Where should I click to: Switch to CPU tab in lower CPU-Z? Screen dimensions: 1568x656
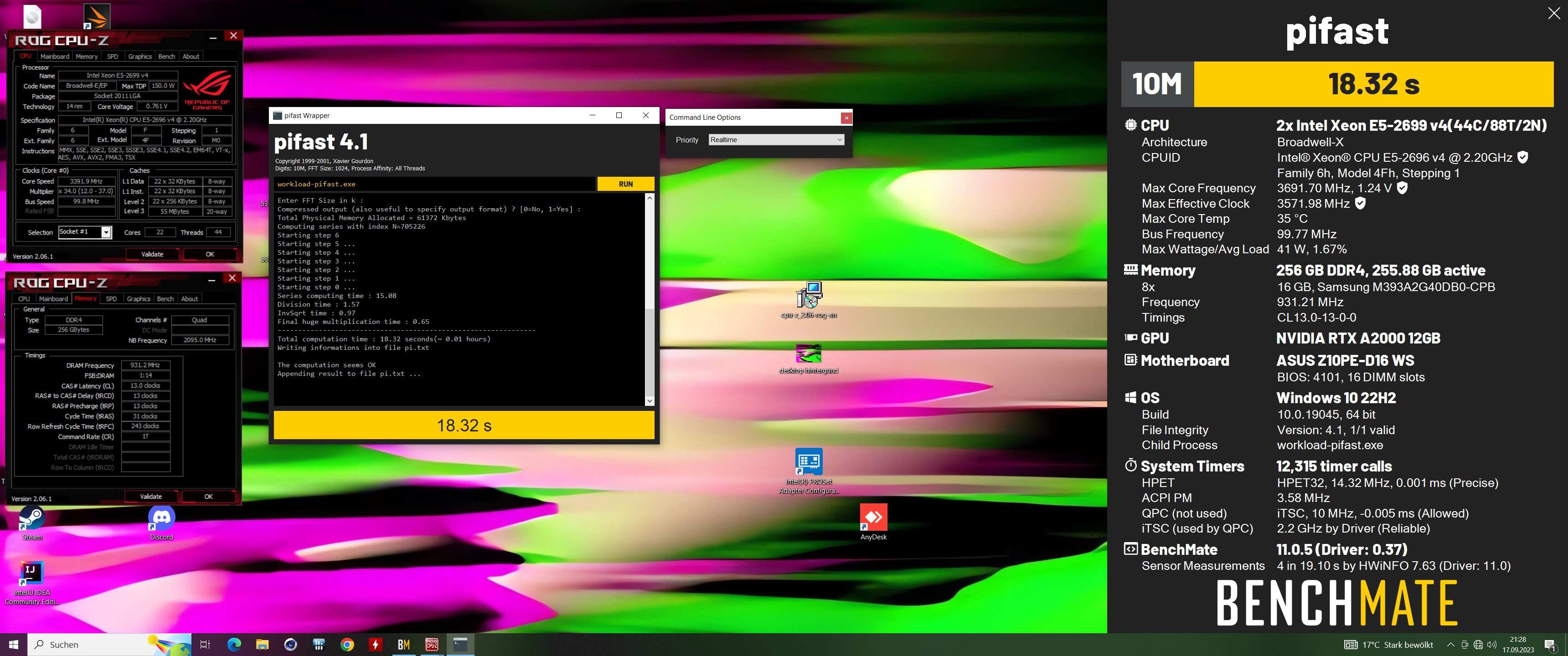point(24,298)
